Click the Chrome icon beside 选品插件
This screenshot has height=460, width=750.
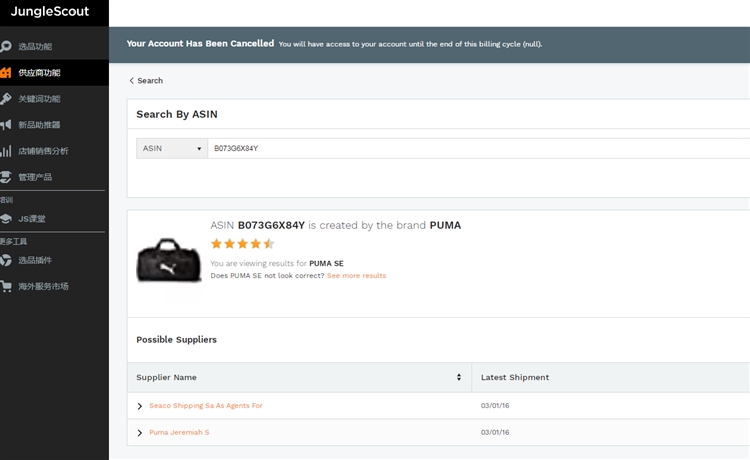[x=6, y=260]
